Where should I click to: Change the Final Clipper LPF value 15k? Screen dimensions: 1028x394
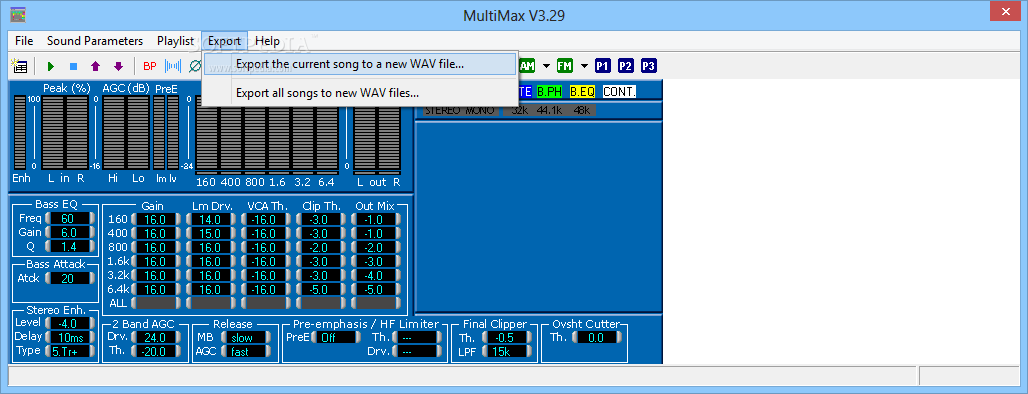(x=507, y=351)
